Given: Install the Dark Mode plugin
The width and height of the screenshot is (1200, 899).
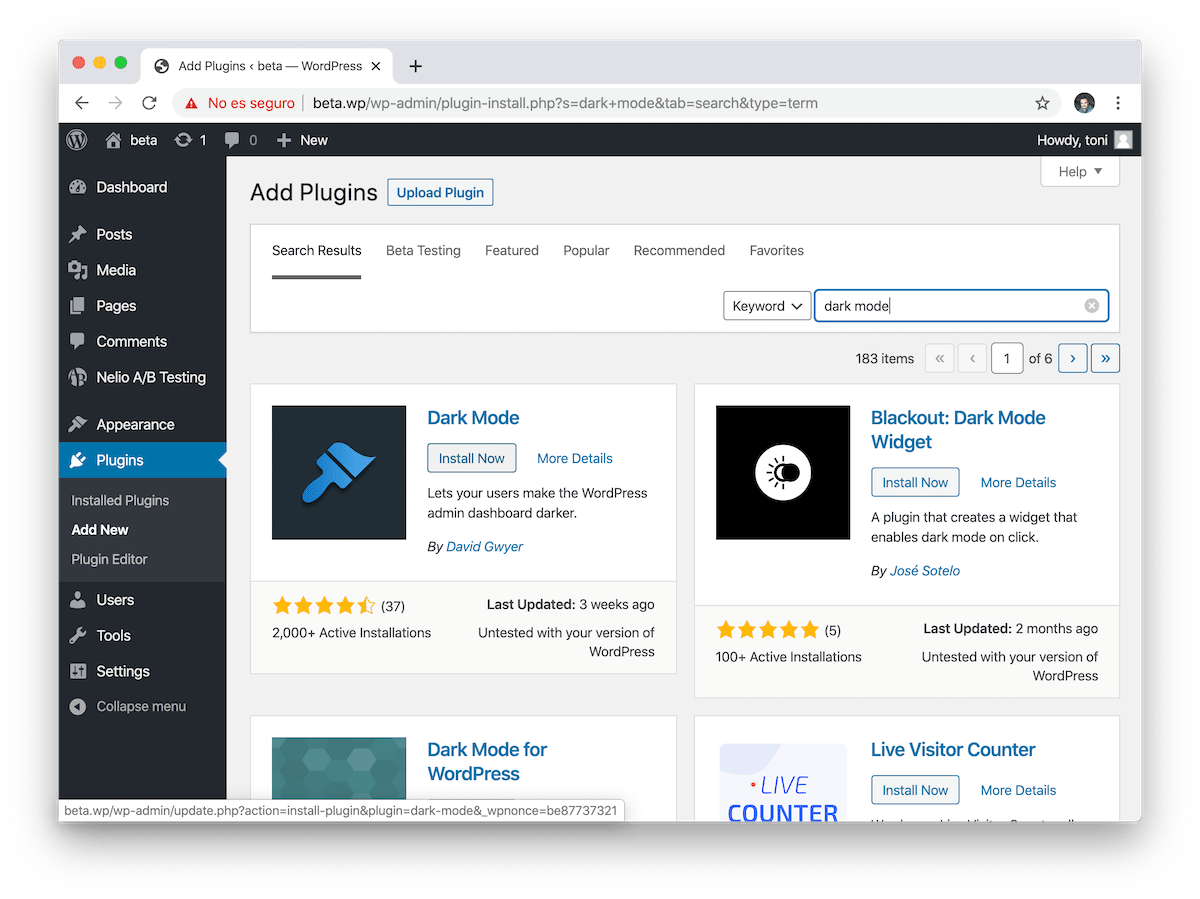Looking at the screenshot, I should (471, 457).
